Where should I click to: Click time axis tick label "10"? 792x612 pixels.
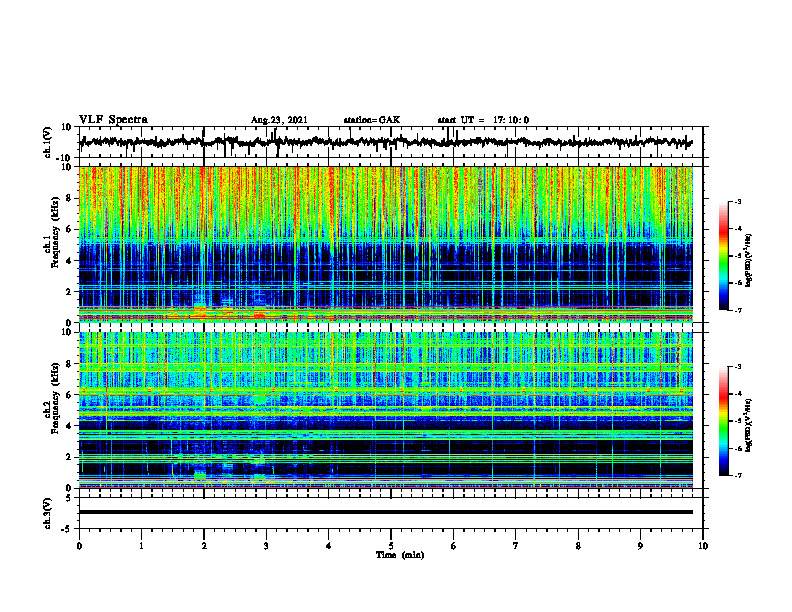click(703, 546)
